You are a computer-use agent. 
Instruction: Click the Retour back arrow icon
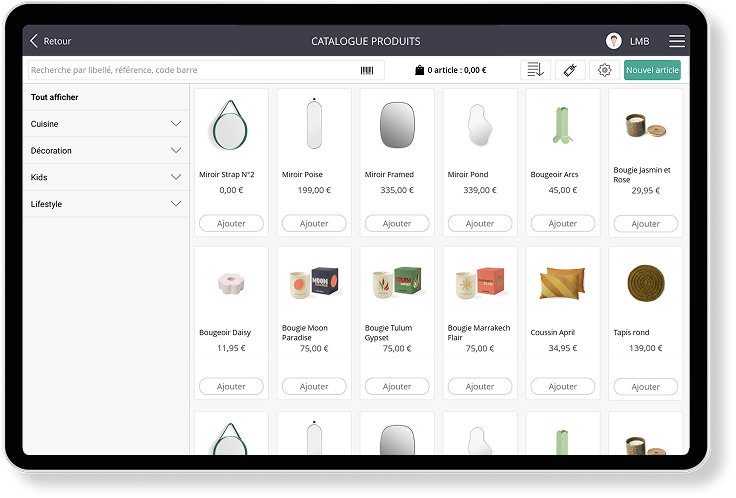34,41
